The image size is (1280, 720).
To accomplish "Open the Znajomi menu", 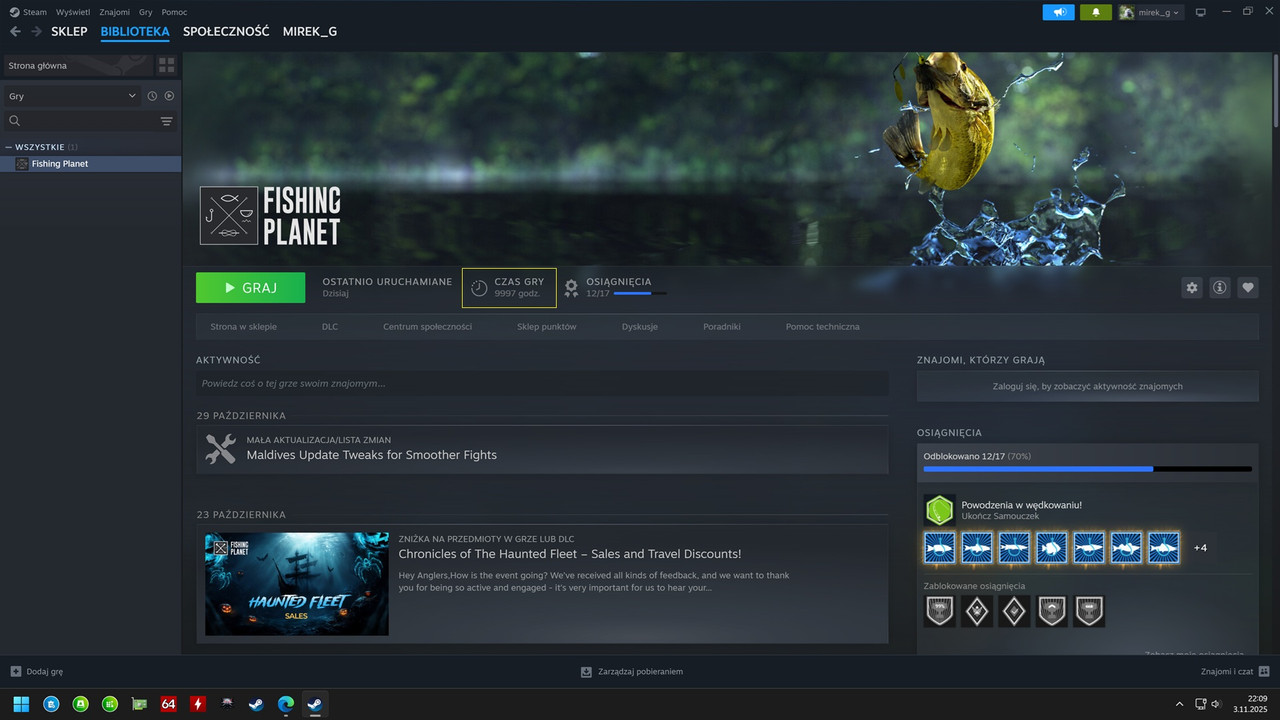I will 115,12.
